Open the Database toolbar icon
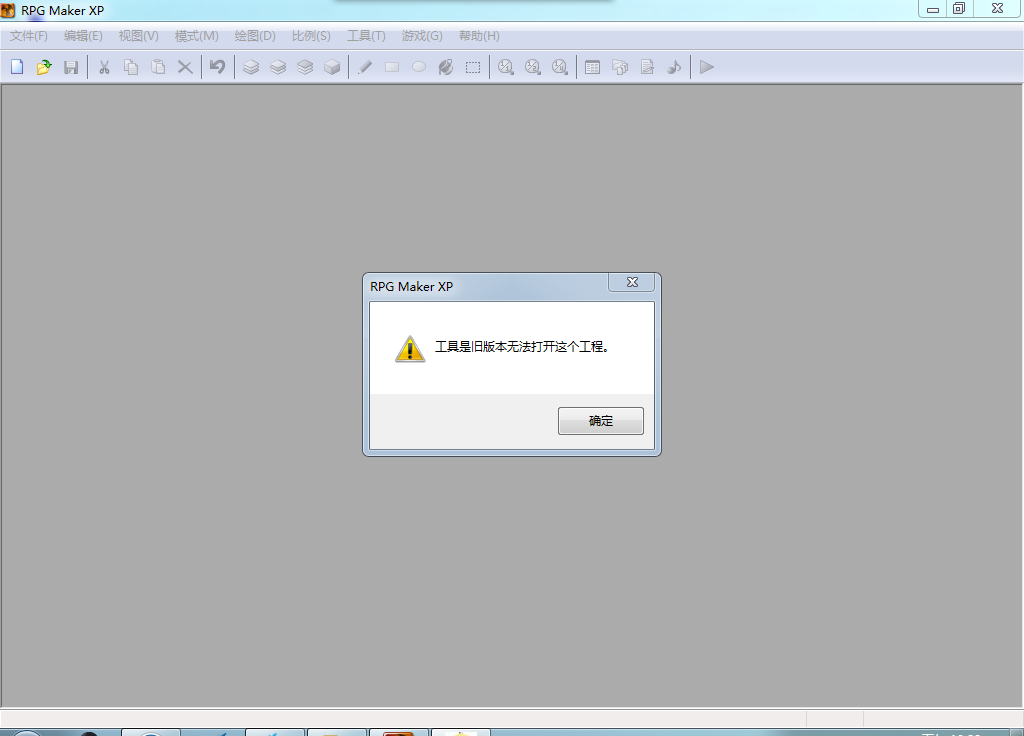The image size is (1024, 736). point(592,67)
